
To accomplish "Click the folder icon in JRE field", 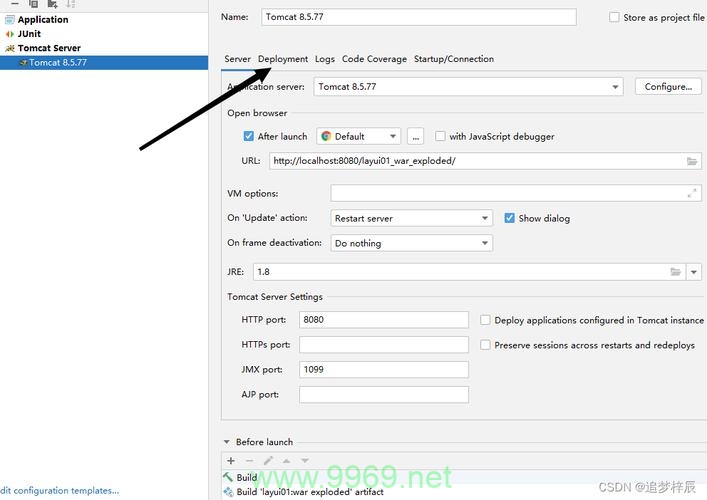I will point(675,272).
